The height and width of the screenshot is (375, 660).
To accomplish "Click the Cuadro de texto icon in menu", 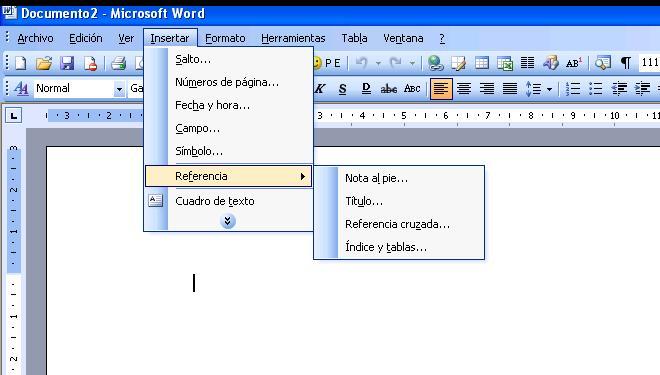I will coord(155,200).
